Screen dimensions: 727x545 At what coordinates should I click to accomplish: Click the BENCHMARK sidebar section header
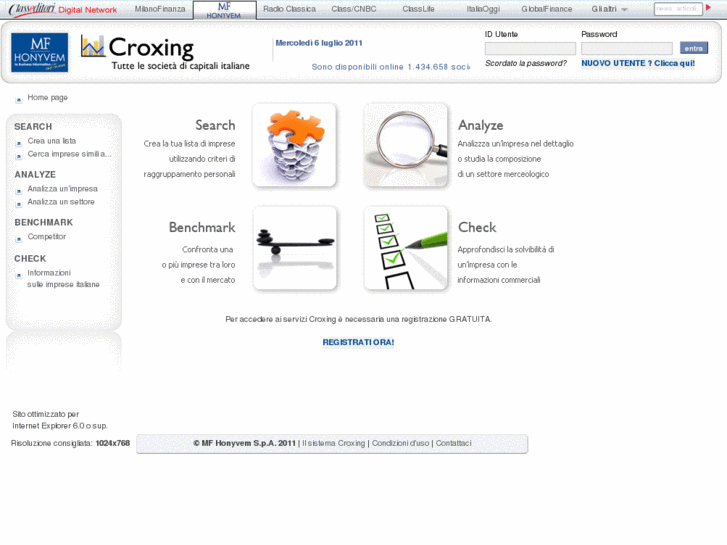point(44,222)
